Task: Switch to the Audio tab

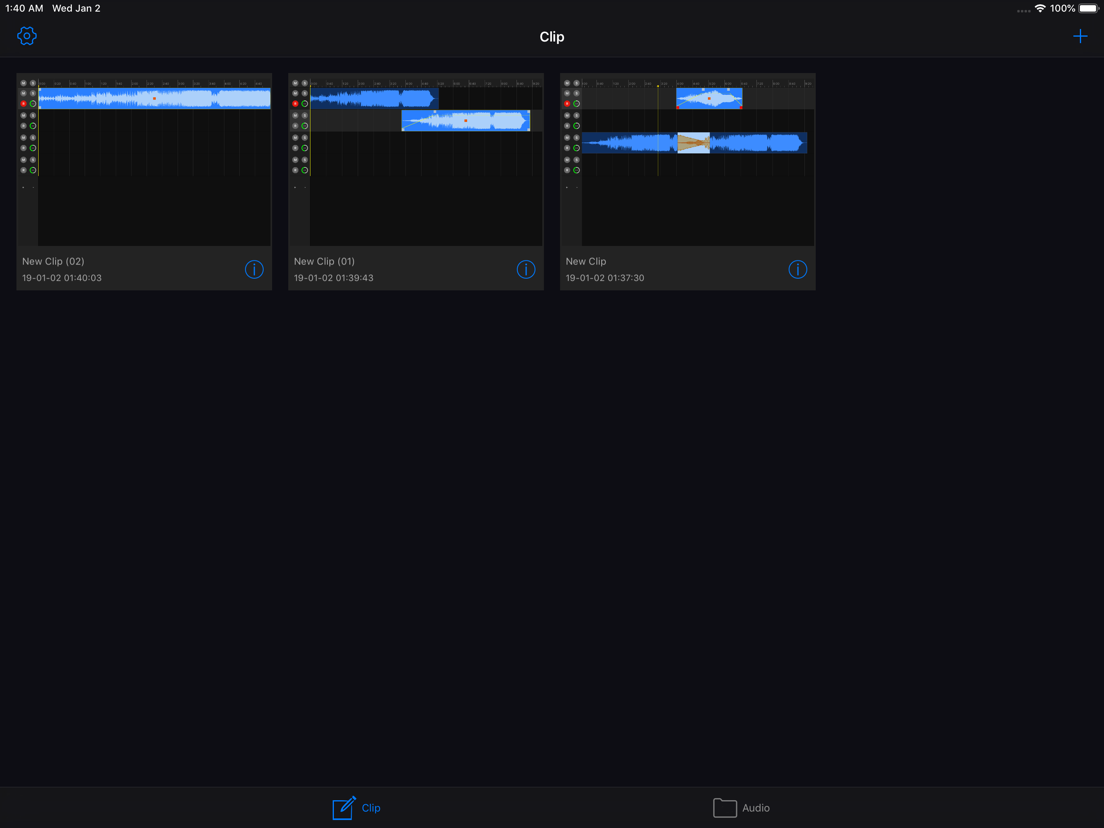Action: pos(741,808)
